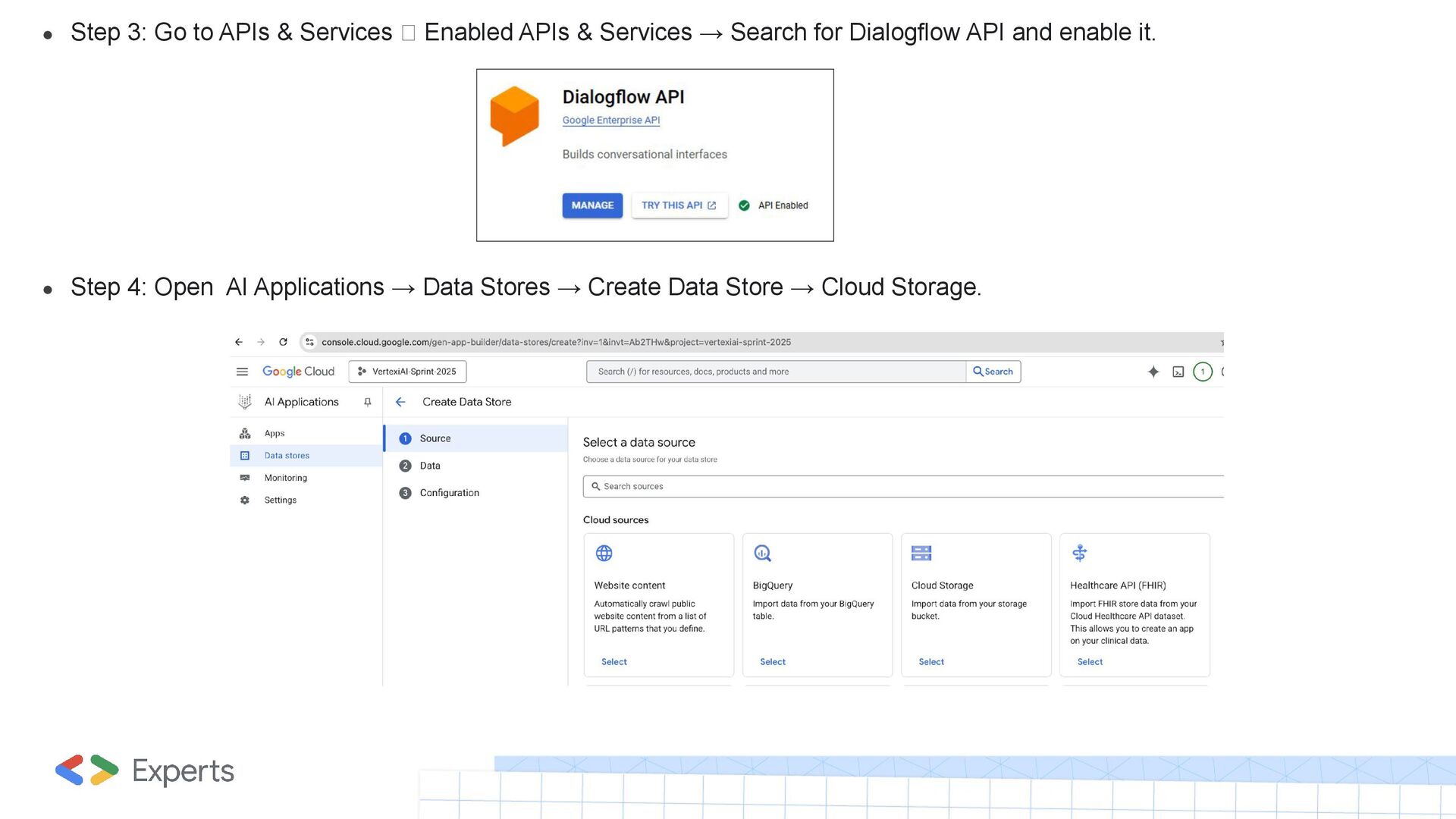Select Cloud Storage source
This screenshot has width=1456, height=819.
pos(931,662)
